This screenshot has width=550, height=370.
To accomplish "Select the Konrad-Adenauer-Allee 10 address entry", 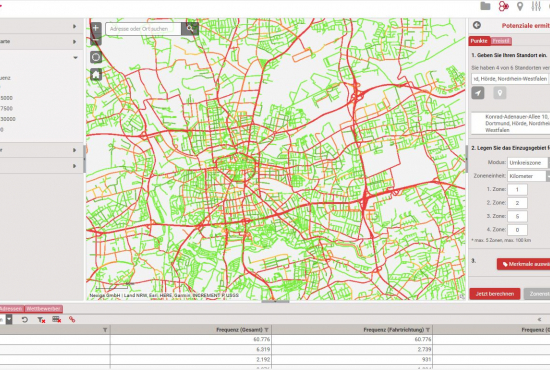I will [x=510, y=123].
